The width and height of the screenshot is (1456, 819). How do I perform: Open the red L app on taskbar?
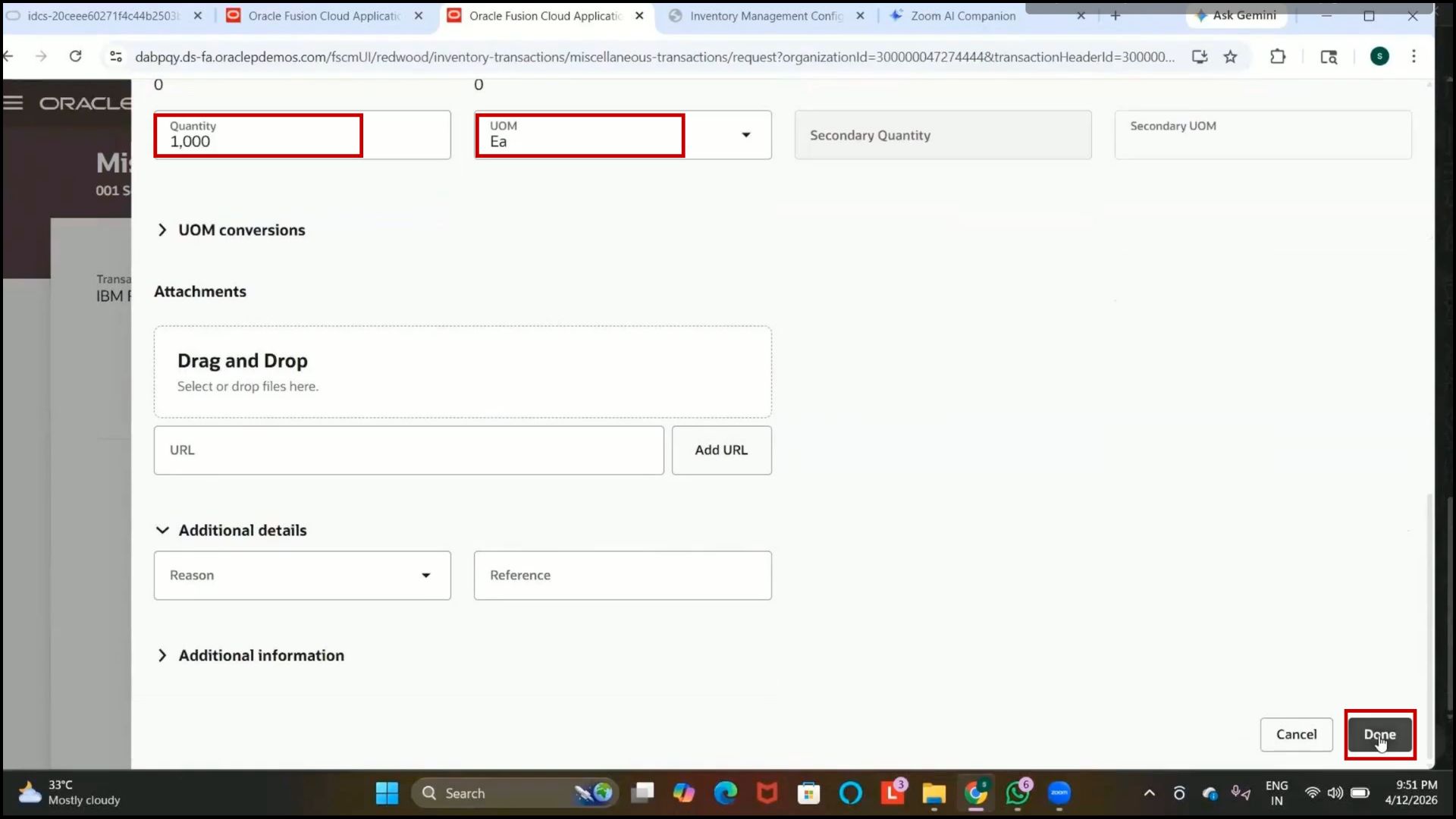pyautogui.click(x=893, y=793)
